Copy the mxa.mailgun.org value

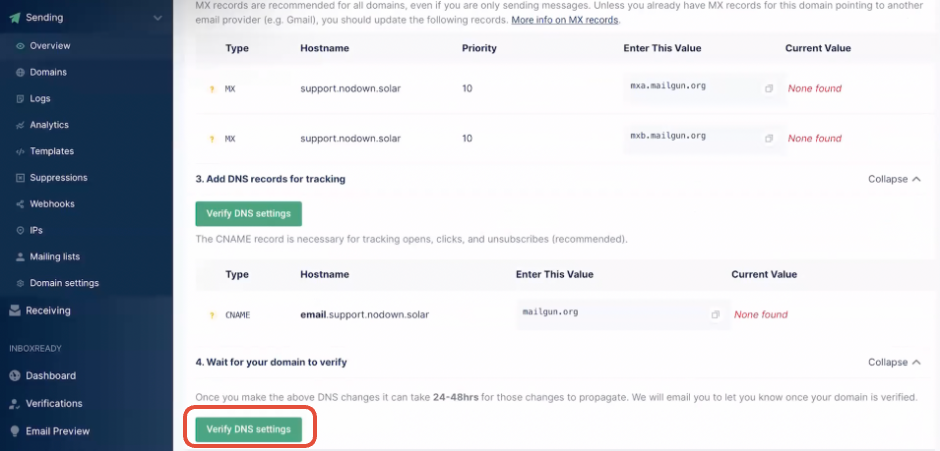(769, 89)
